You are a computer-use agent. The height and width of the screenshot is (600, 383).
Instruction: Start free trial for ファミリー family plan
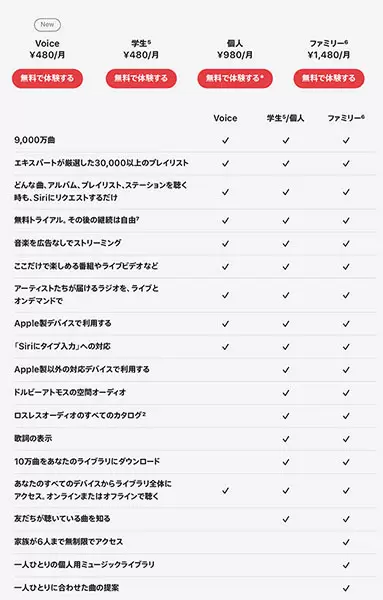329,78
